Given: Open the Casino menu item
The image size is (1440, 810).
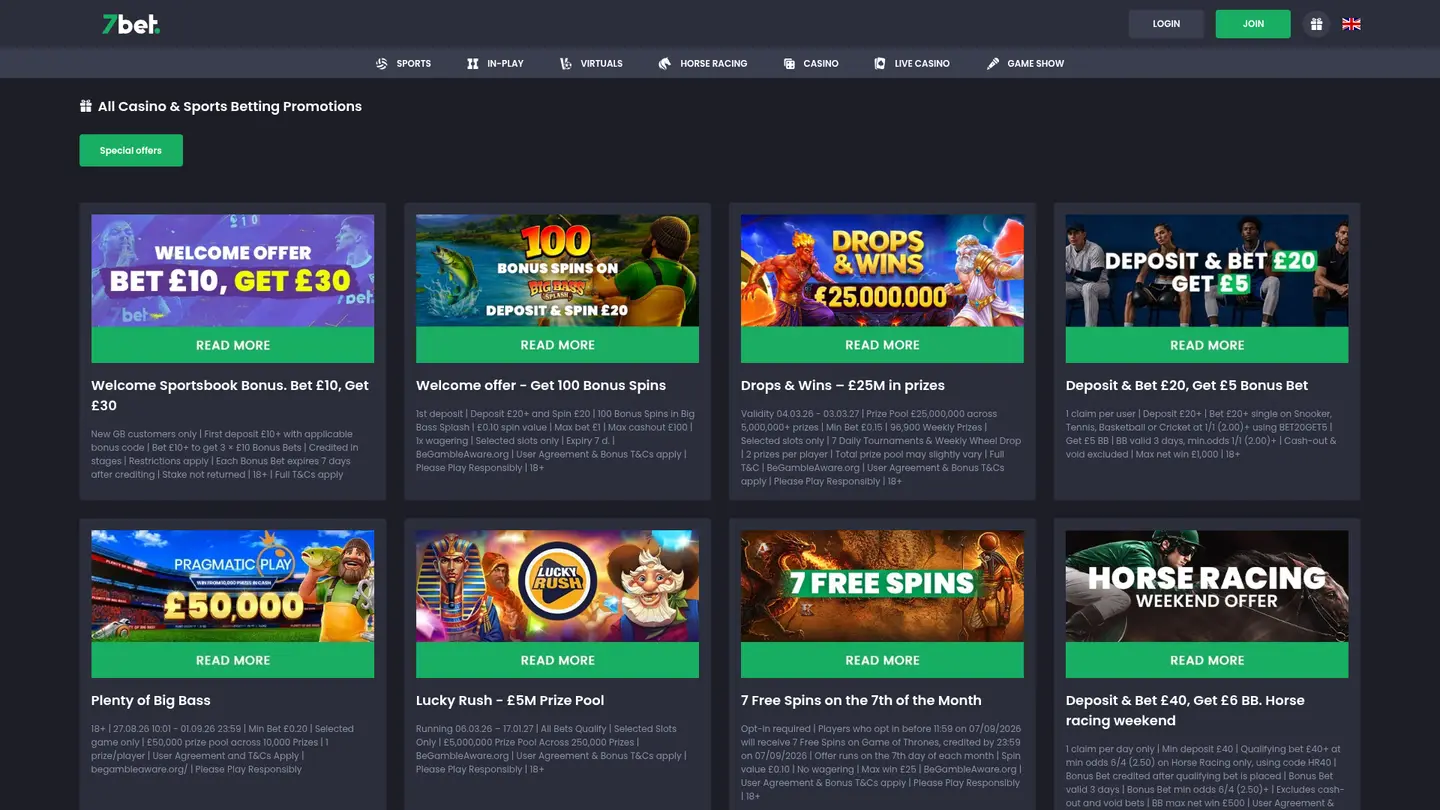Looking at the screenshot, I should coord(811,63).
